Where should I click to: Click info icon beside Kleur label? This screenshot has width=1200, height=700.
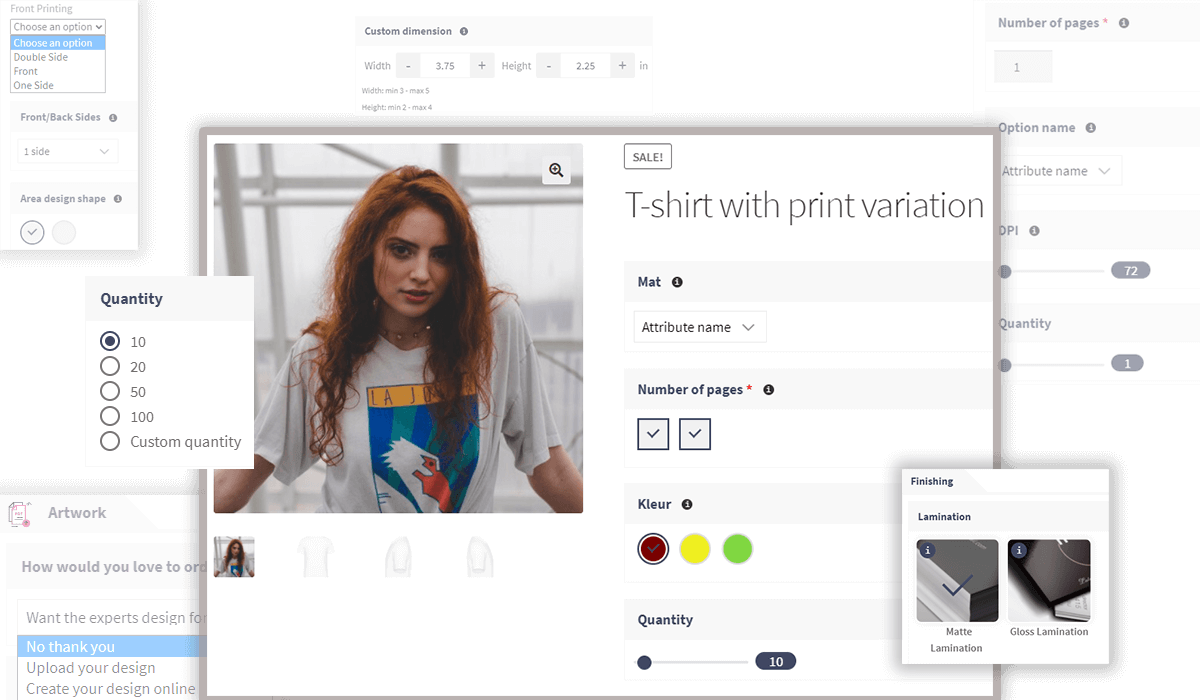[x=687, y=505]
